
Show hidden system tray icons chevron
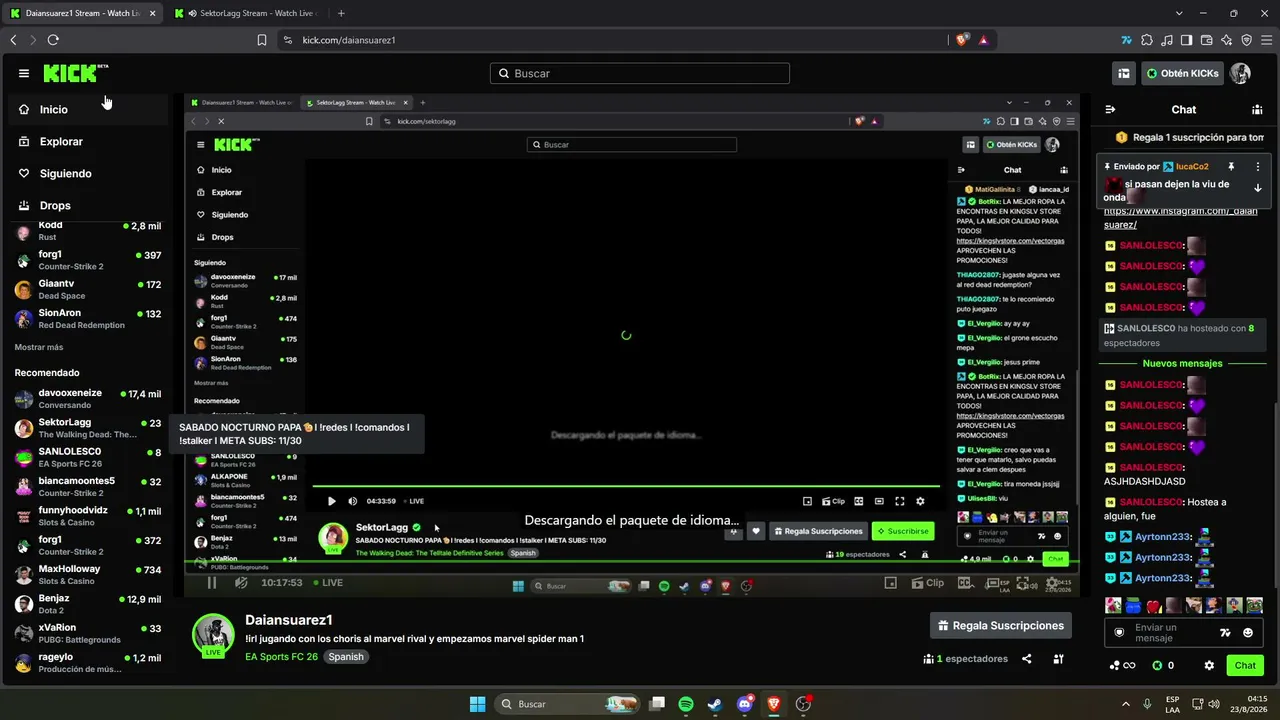click(1126, 704)
